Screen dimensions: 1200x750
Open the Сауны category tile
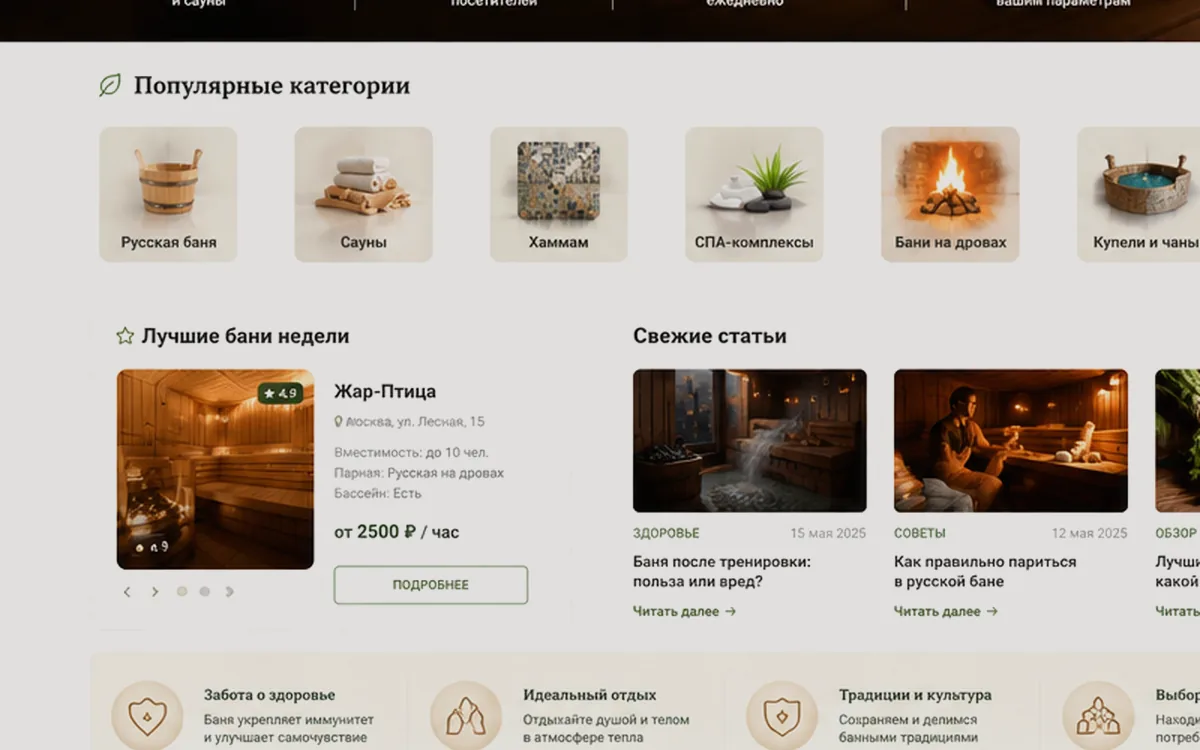[364, 194]
